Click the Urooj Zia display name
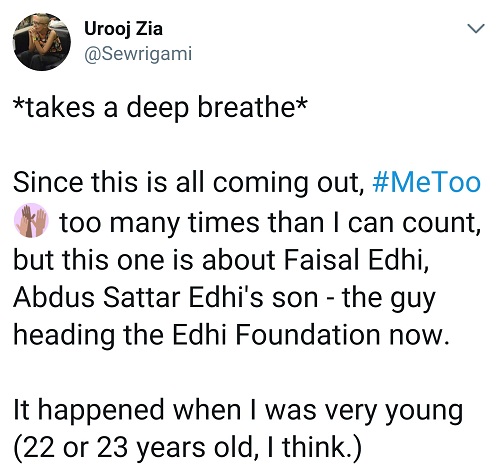Image resolution: width=500 pixels, height=476 pixels. coord(123,29)
